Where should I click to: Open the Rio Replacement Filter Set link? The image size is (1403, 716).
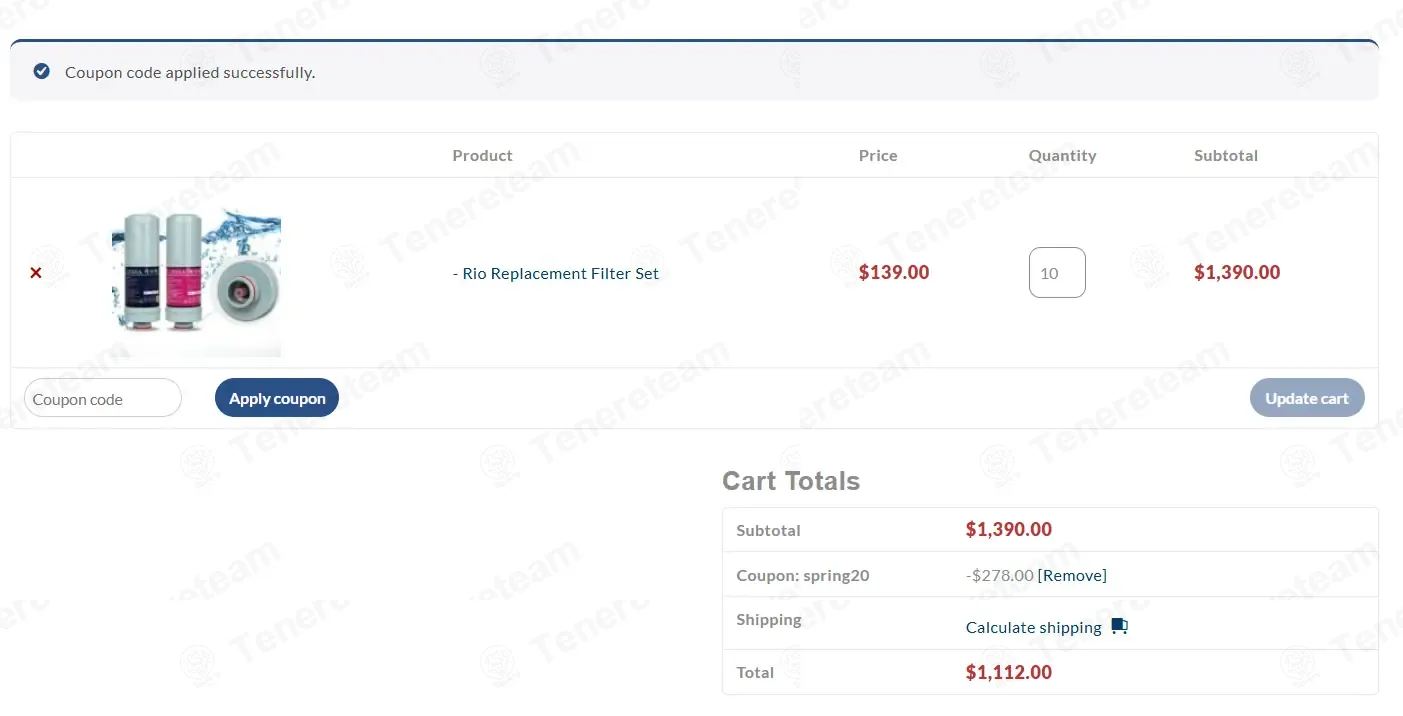tap(556, 273)
